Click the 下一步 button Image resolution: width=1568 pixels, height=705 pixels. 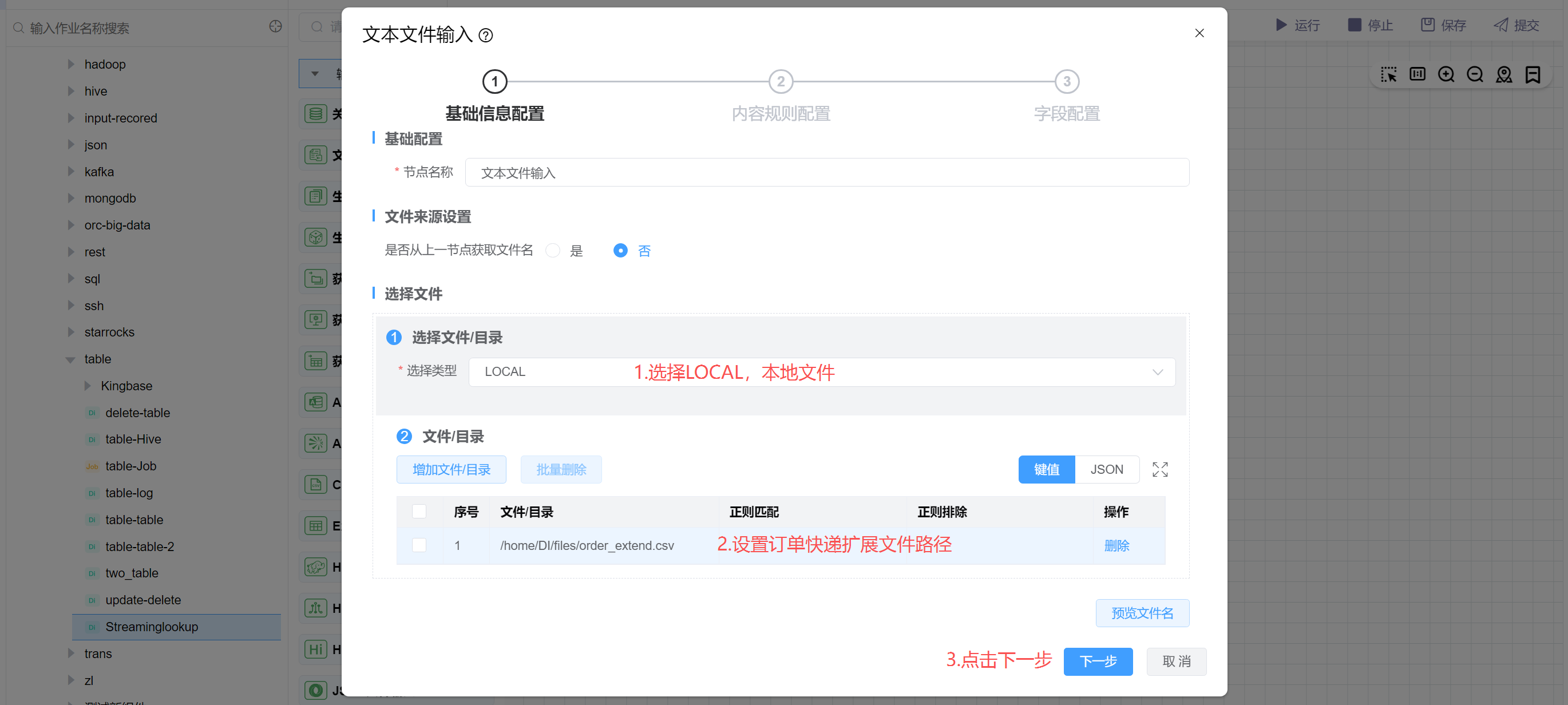(x=1098, y=661)
